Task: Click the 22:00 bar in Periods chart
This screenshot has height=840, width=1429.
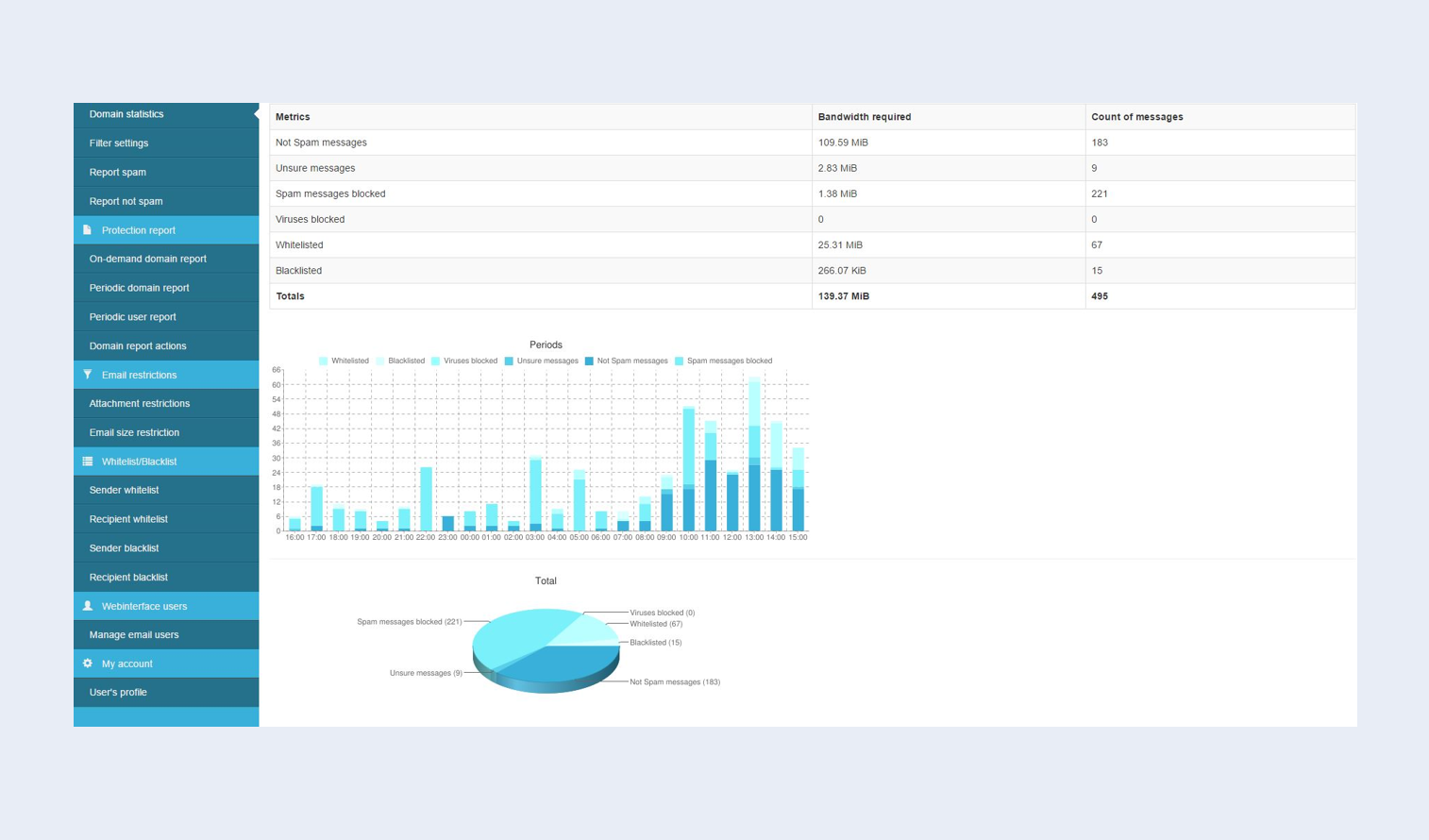Action: pyautogui.click(x=426, y=499)
